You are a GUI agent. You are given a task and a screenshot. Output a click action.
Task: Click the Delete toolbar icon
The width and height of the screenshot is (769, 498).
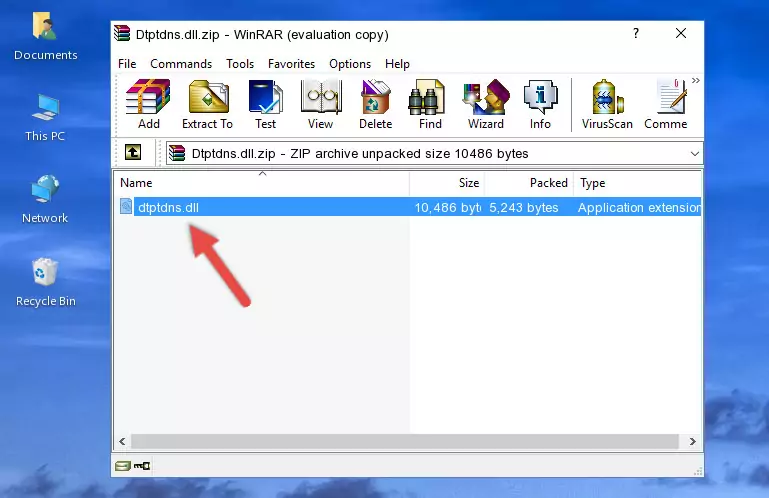click(x=375, y=104)
